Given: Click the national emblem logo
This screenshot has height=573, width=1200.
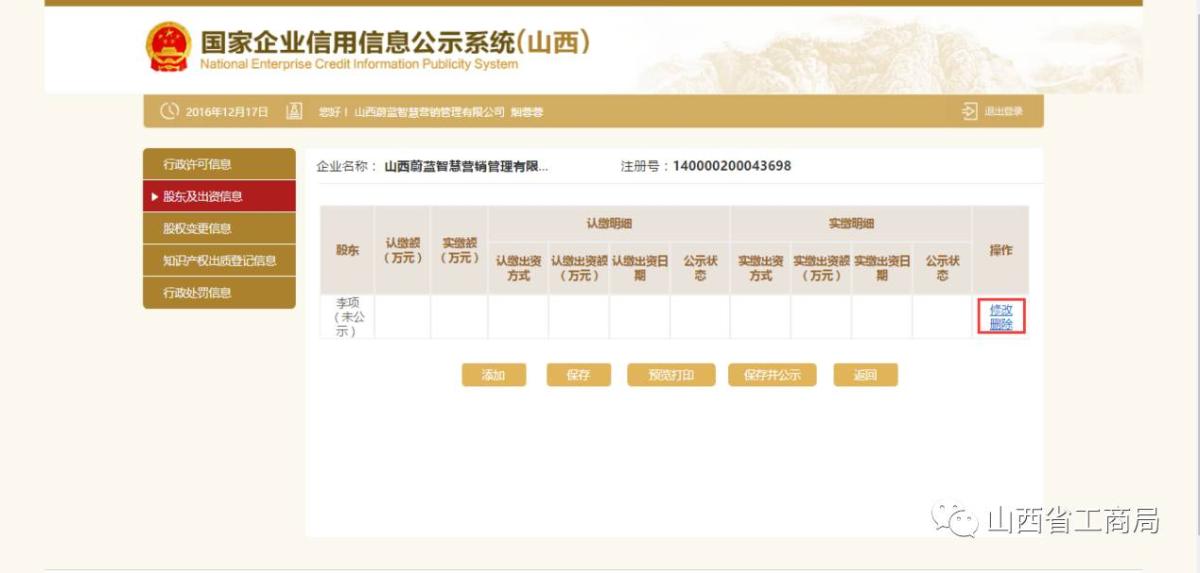Looking at the screenshot, I should coord(168,47).
